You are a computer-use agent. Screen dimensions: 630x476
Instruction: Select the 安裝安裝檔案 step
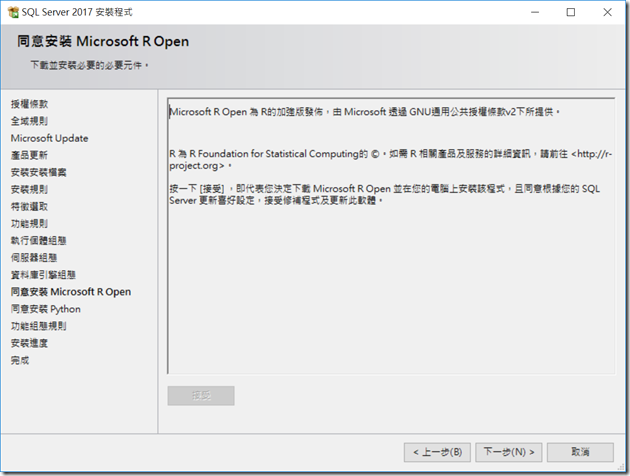pyautogui.click(x=39, y=172)
